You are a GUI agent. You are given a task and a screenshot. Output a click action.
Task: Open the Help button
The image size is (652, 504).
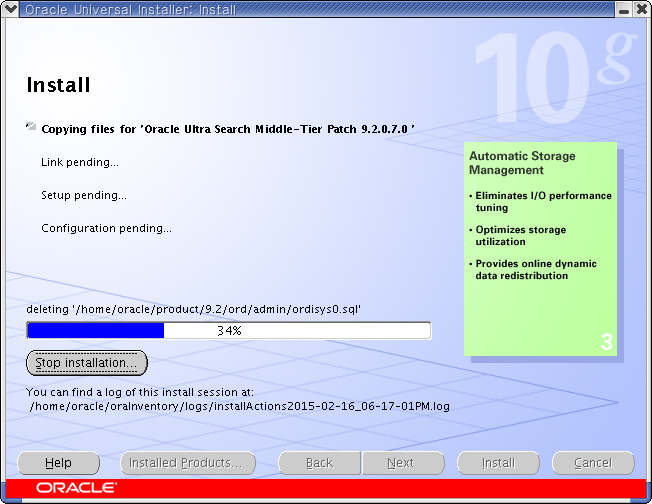[58, 463]
